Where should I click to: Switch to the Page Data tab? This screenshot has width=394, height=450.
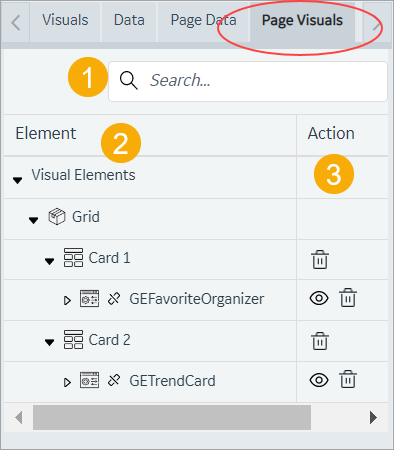click(x=204, y=20)
